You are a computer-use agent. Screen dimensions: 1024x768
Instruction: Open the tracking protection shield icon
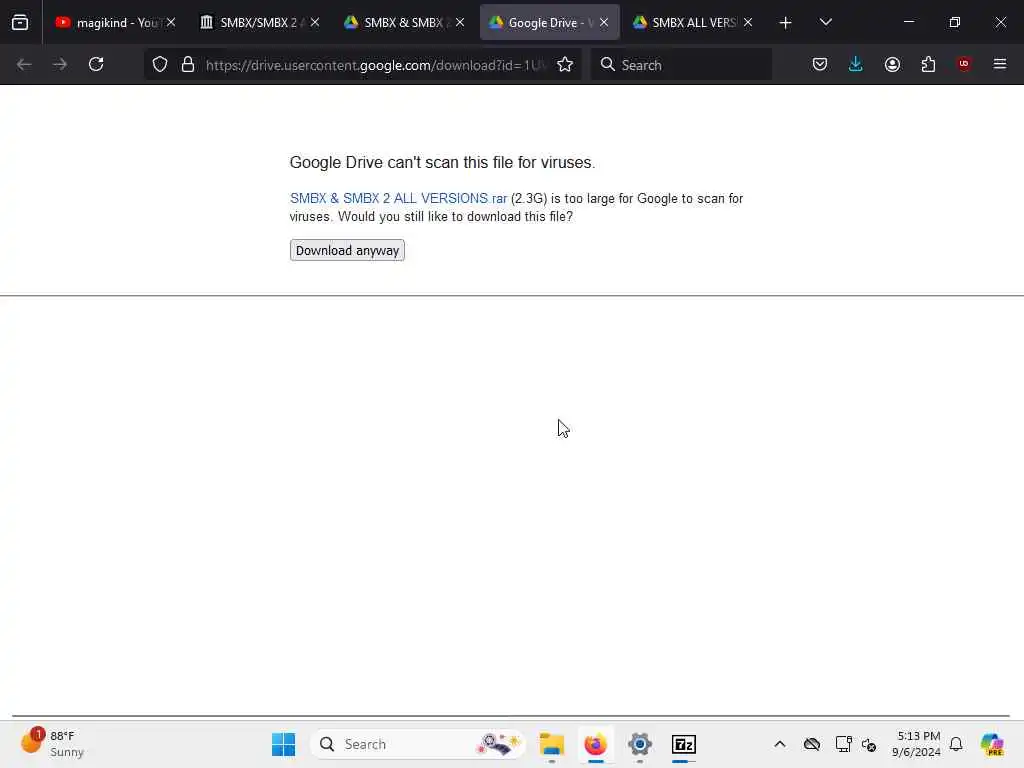(160, 64)
